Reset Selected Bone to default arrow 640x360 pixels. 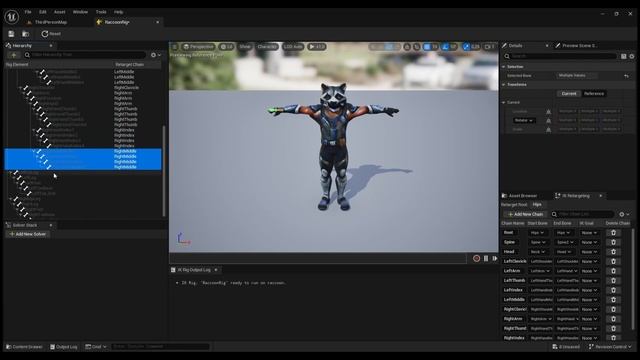tap(627, 76)
